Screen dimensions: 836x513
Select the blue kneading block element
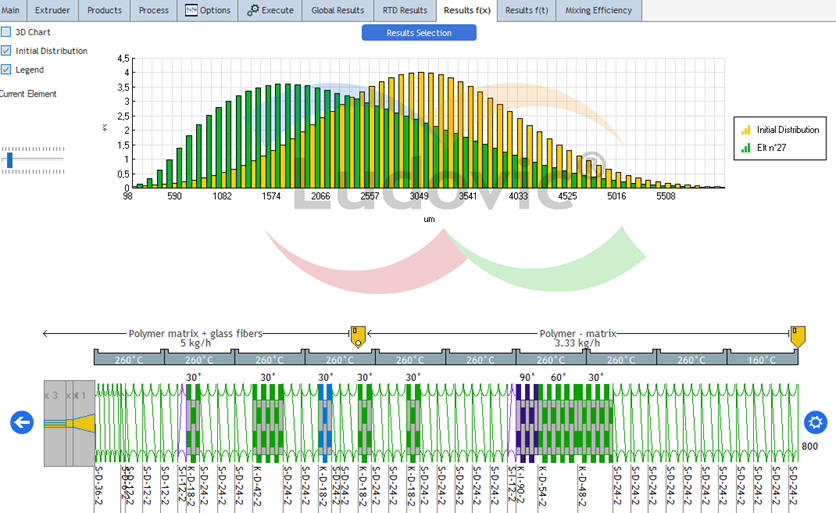(x=325, y=423)
